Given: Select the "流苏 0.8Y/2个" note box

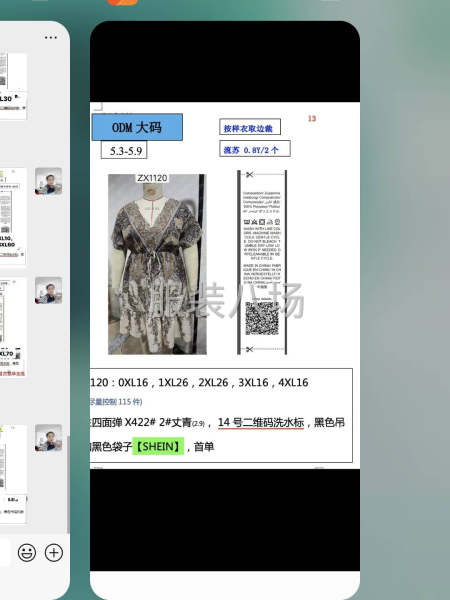Looking at the screenshot, I should [255, 149].
